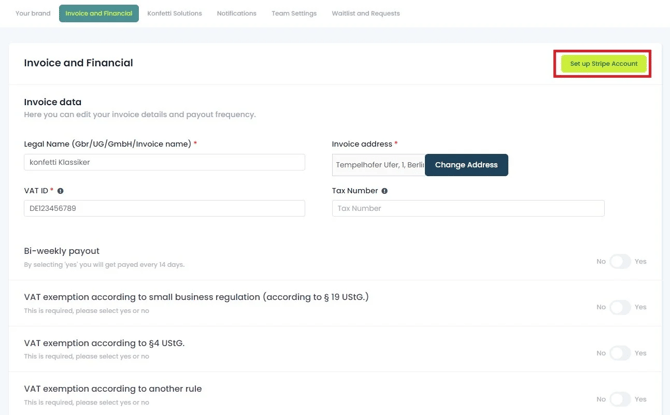Image resolution: width=670 pixels, height=415 pixels.
Task: Click into the VAT ID field
Action: [x=164, y=208]
